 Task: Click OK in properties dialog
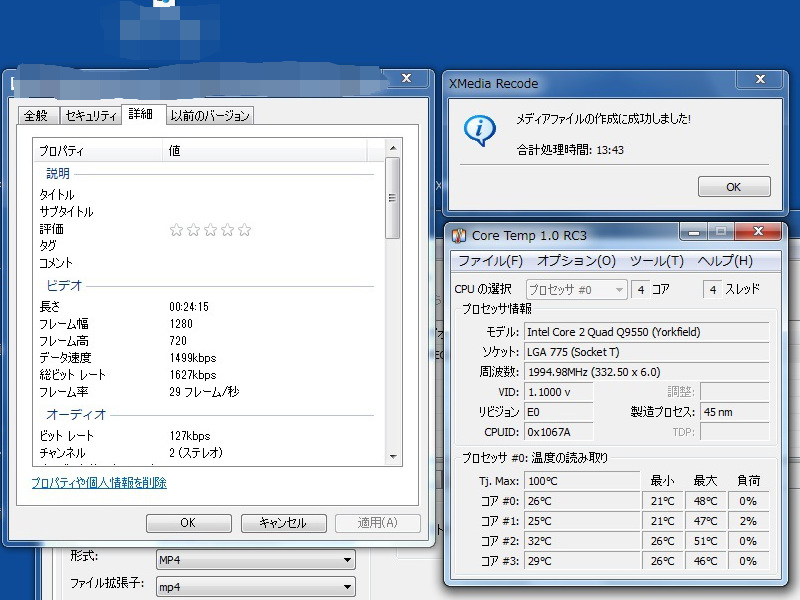click(188, 523)
